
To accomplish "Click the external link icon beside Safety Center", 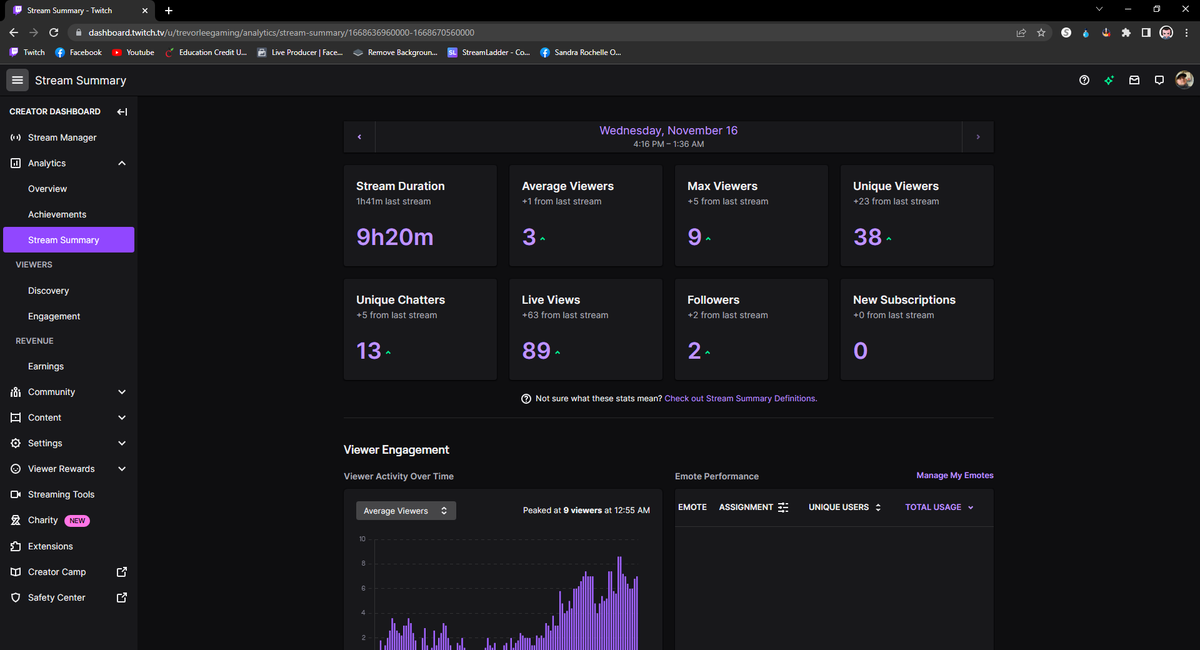I will (x=122, y=598).
